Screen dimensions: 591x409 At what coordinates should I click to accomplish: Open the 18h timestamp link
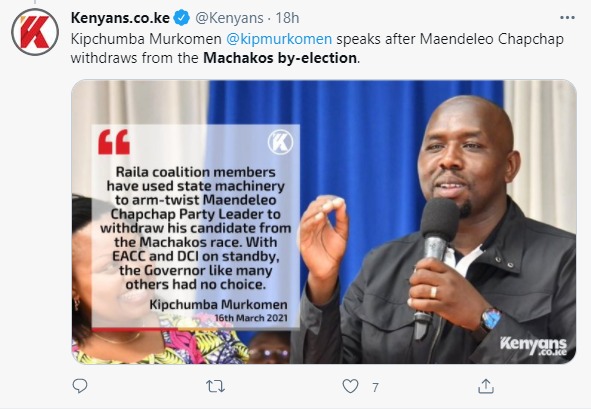[287, 18]
